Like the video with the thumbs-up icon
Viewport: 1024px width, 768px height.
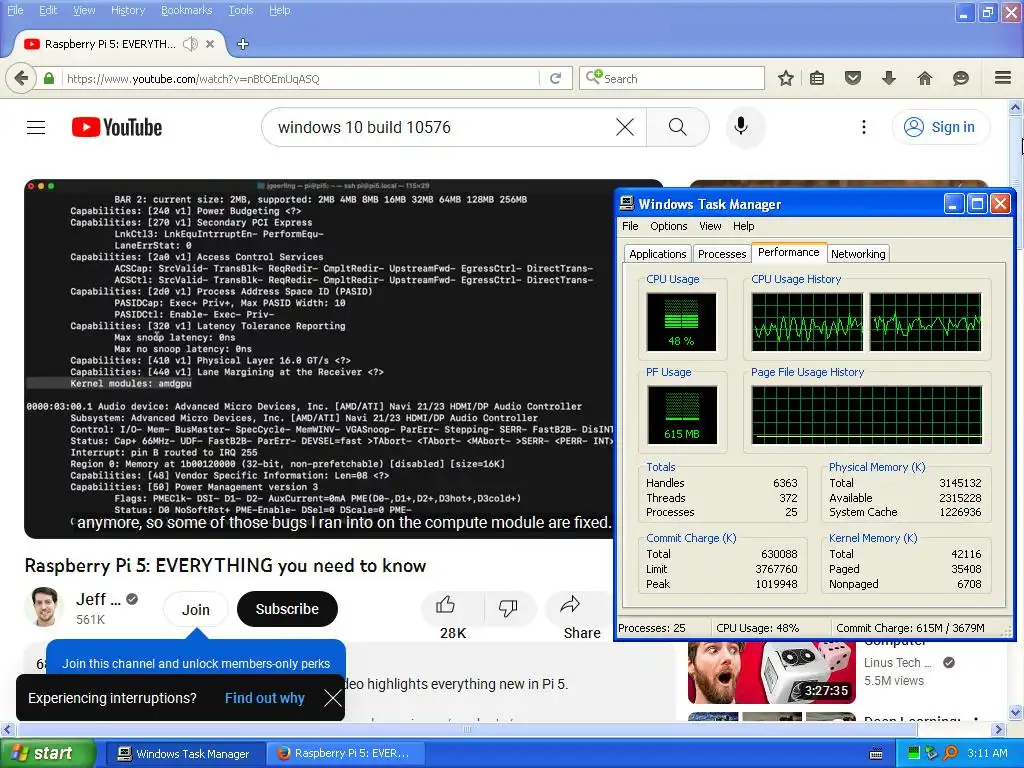(445, 605)
